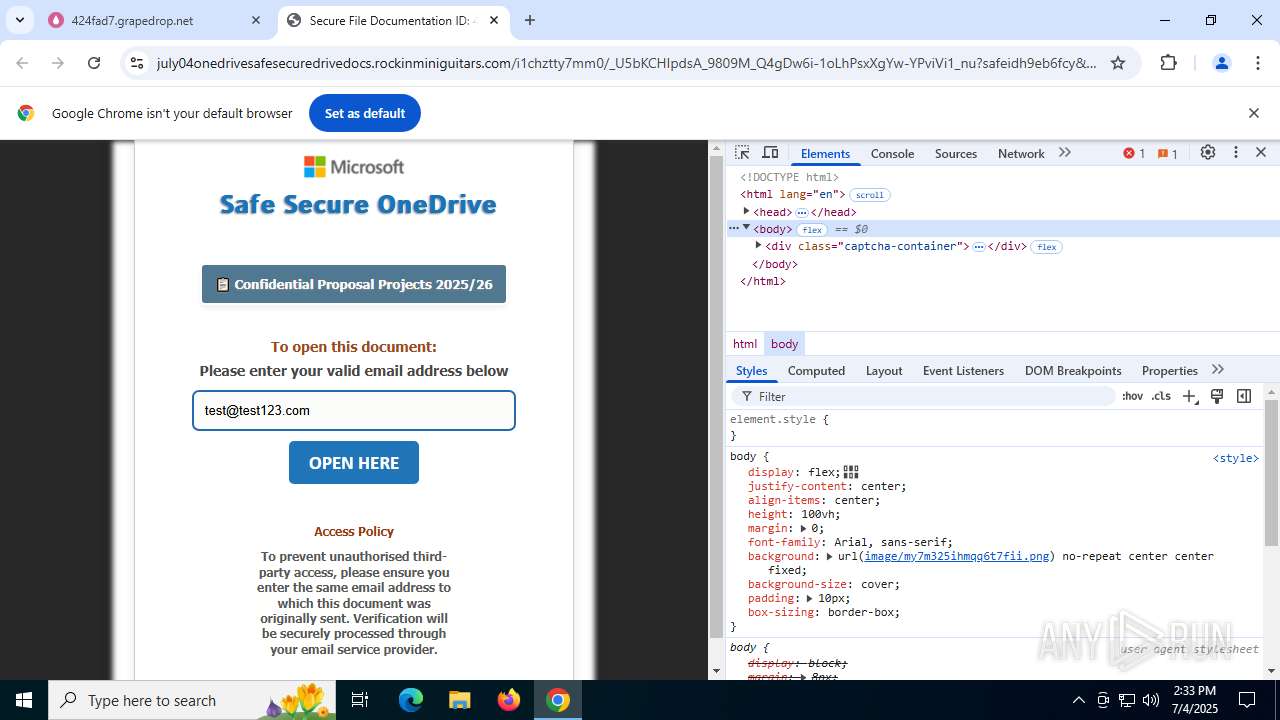Open the Windows Start menu

24,700
